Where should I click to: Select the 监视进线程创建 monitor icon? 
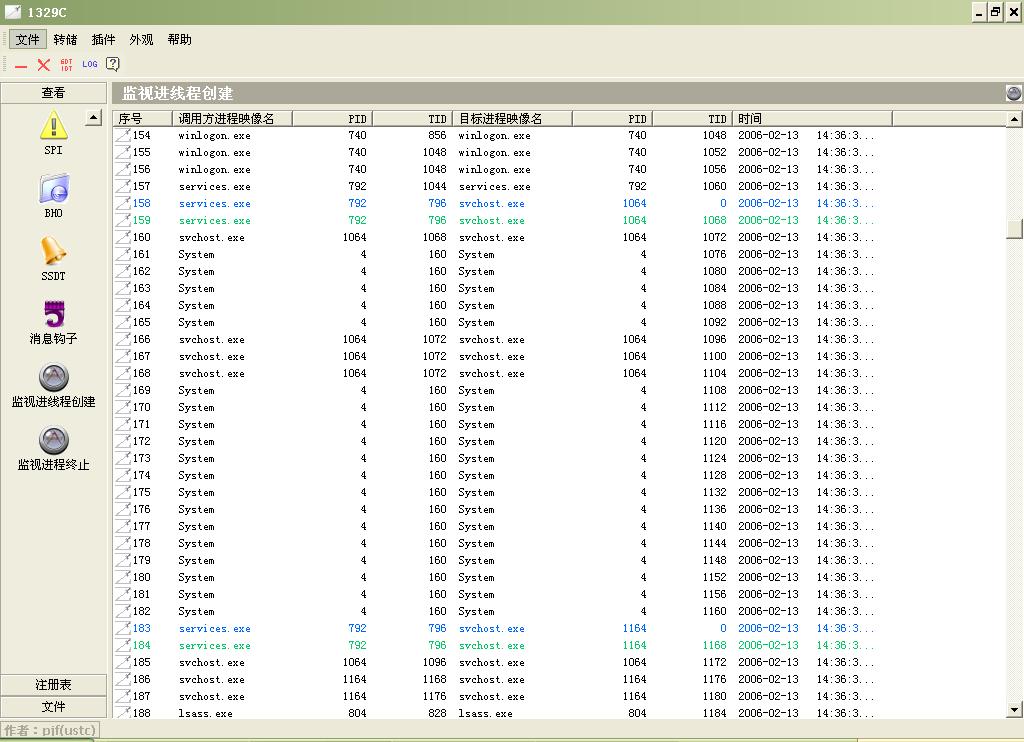point(53,377)
